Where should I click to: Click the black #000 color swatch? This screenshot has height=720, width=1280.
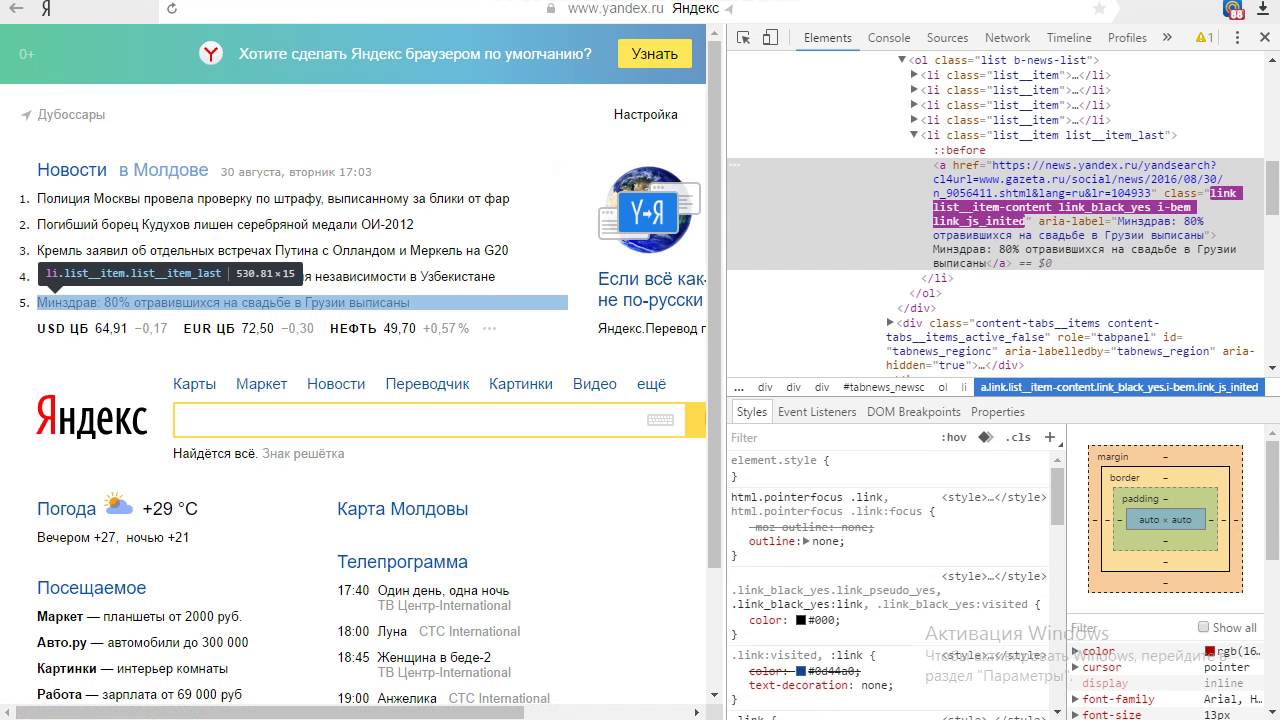tap(802, 621)
